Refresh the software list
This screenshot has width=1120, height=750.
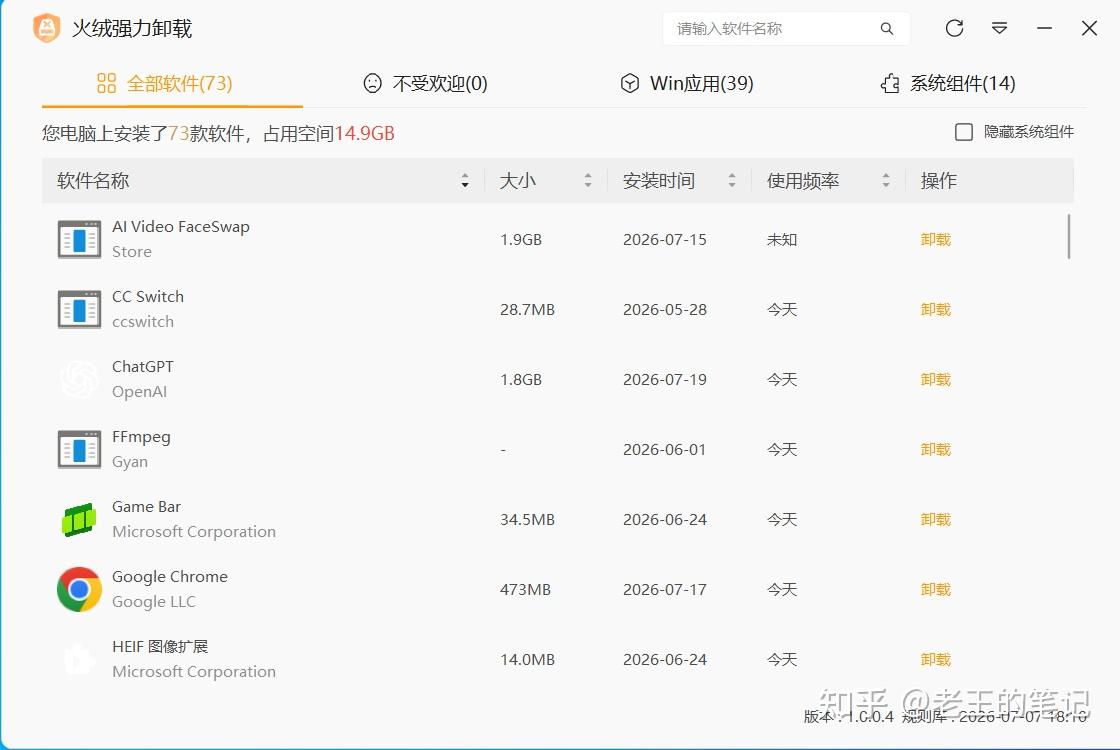tap(954, 28)
